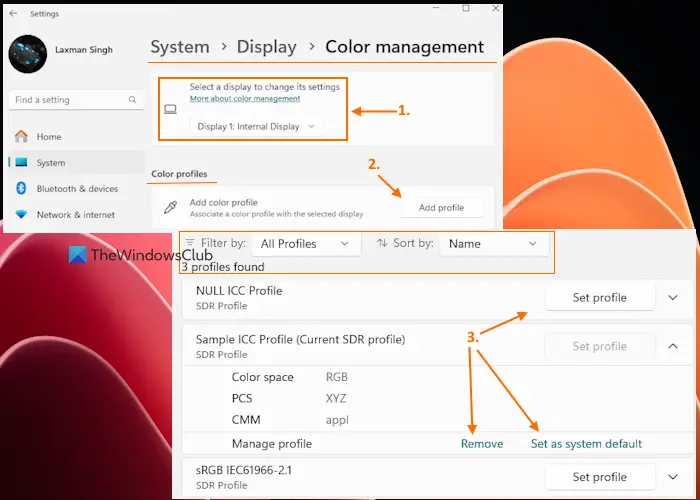Viewport: 700px width, 500px height.
Task: Open the Display 1: Internal Display dropdown
Action: 256,126
